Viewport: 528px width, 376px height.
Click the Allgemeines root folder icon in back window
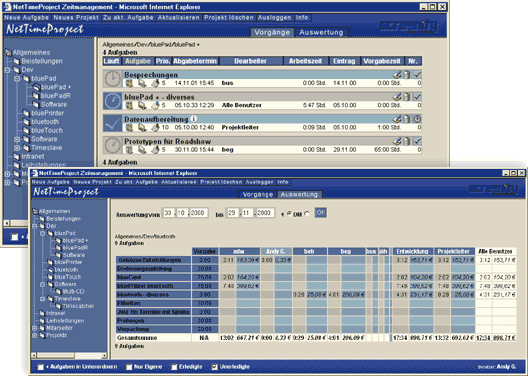tap(9, 53)
